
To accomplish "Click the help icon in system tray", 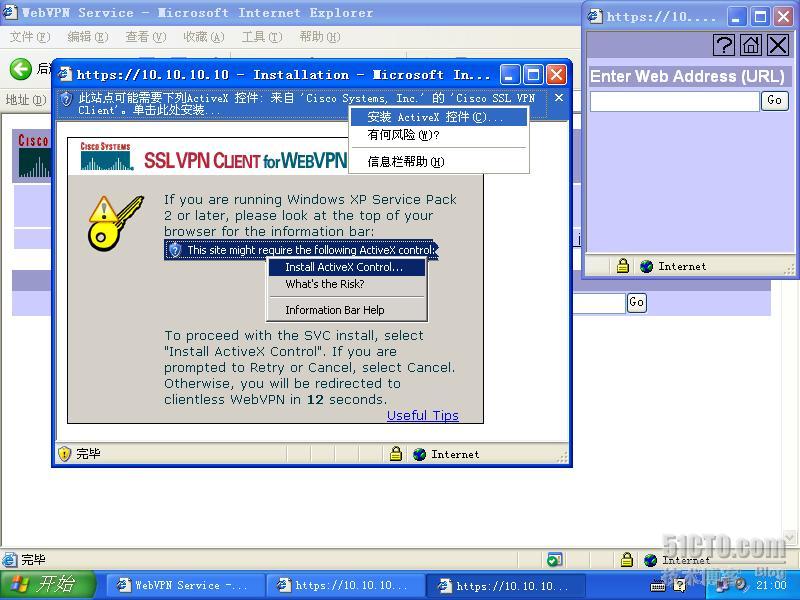I will (x=680, y=585).
